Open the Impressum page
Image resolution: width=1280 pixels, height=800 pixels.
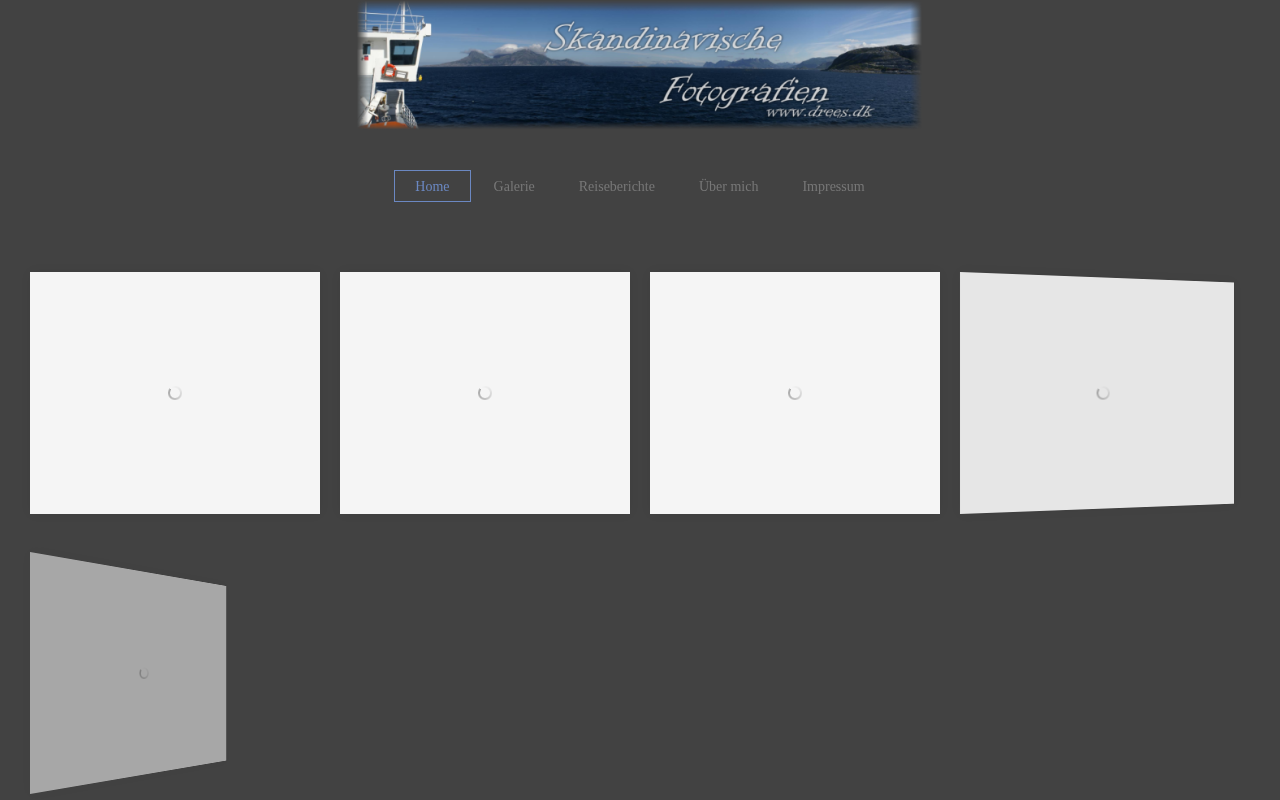[x=833, y=186]
